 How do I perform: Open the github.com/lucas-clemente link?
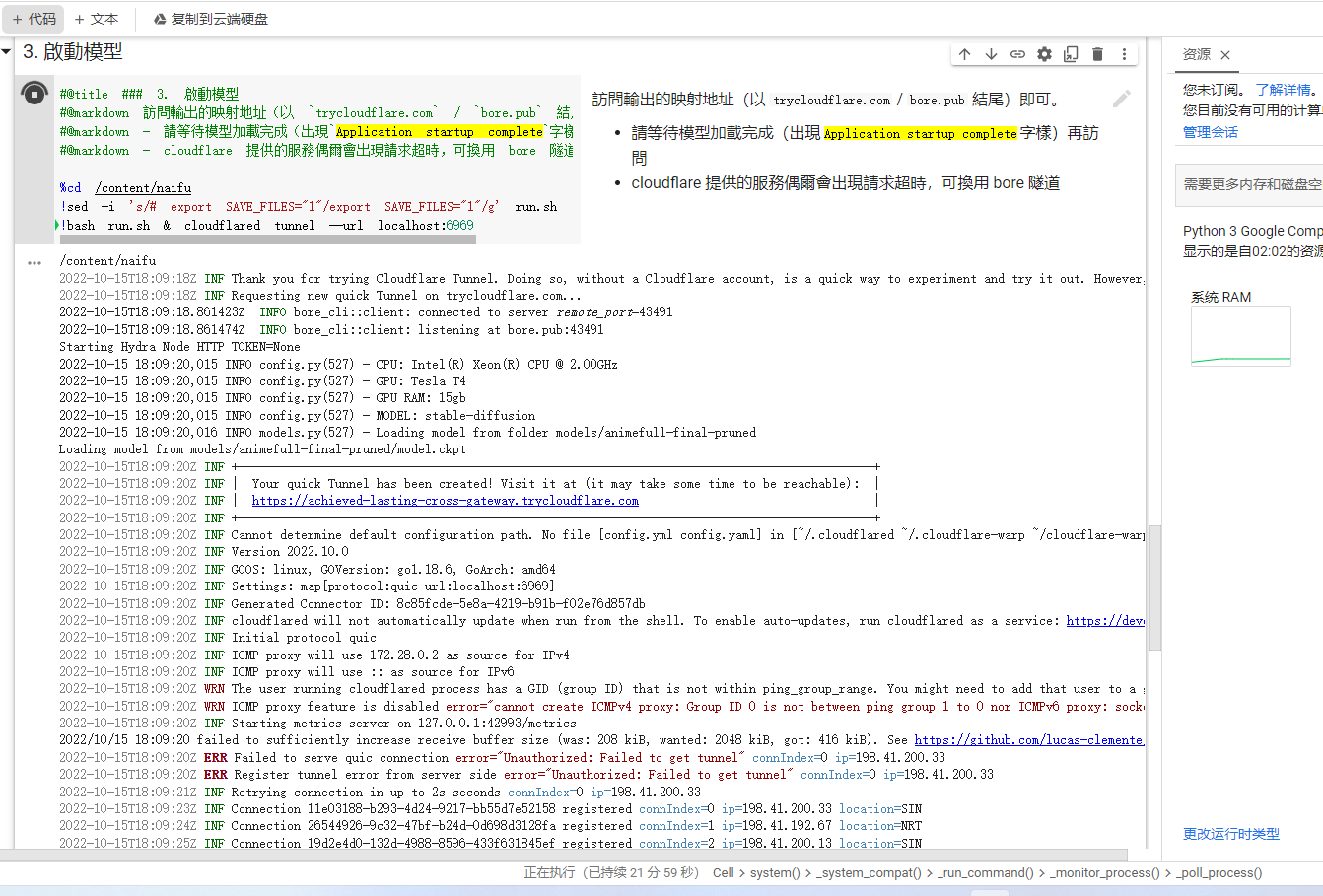[x=1028, y=740]
